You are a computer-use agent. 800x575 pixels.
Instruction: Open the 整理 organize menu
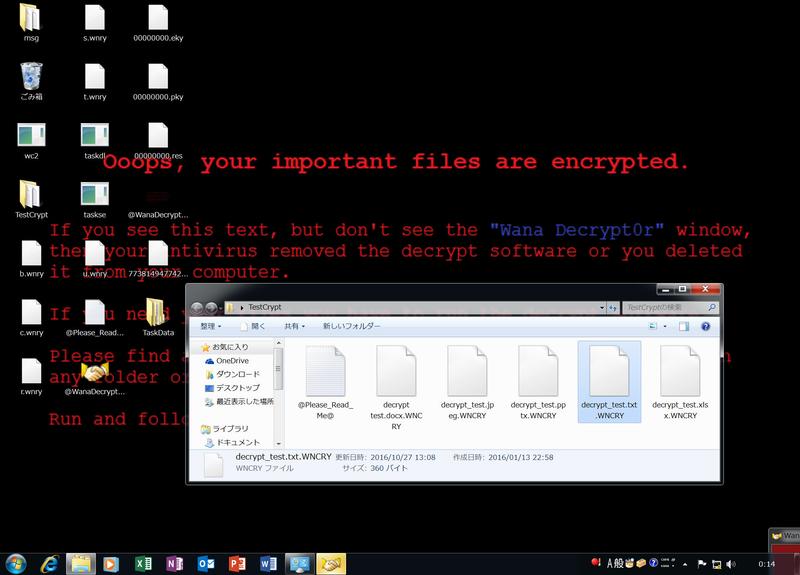point(211,326)
